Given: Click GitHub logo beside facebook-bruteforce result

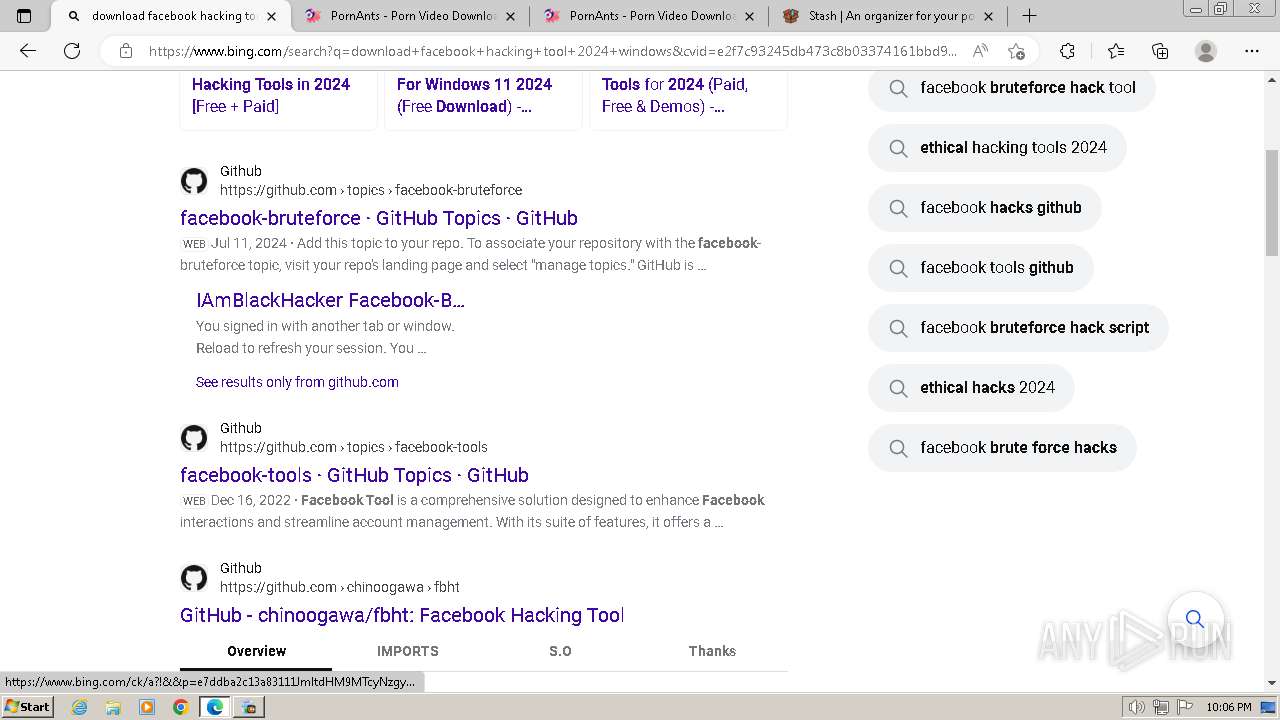Looking at the screenshot, I should pos(194,181).
